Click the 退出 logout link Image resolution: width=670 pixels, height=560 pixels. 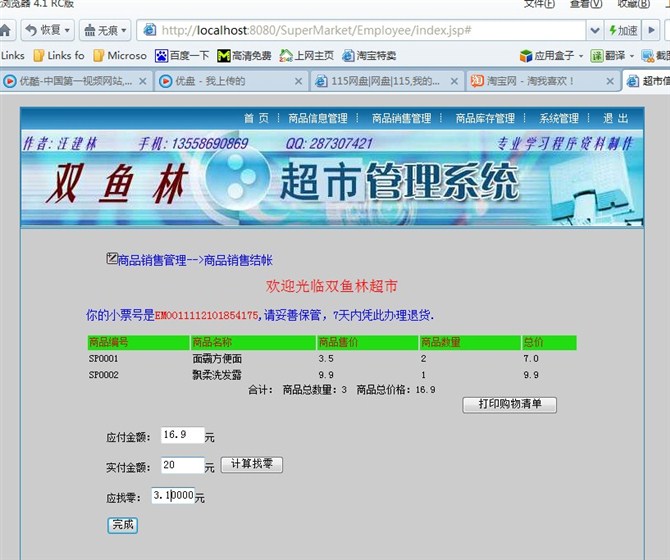point(616,118)
